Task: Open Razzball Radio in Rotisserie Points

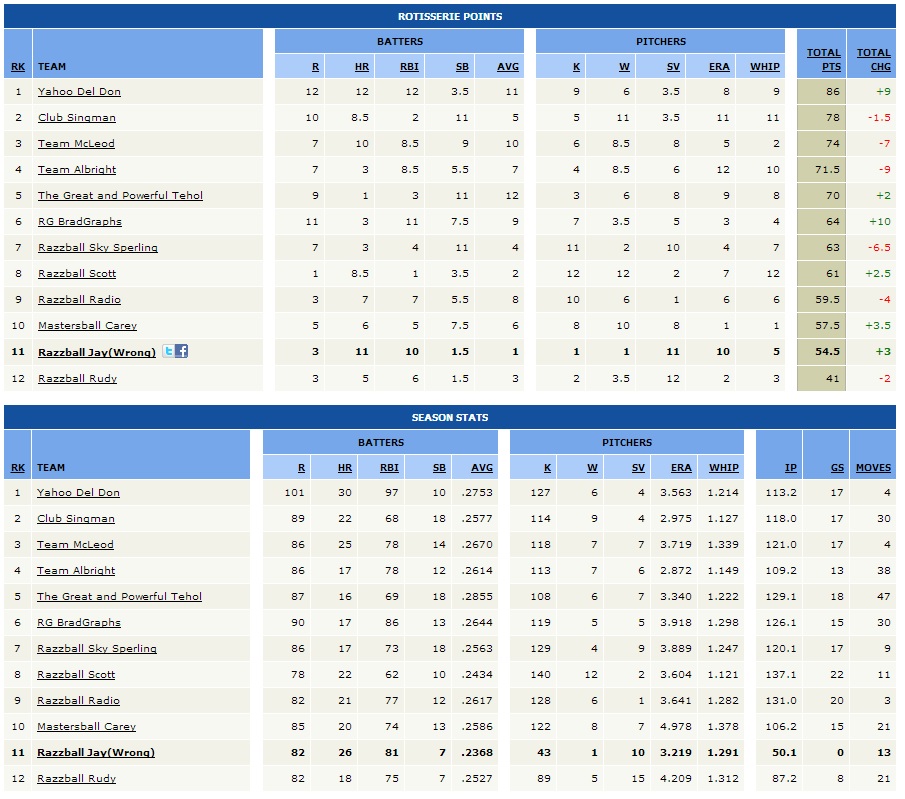Action: point(79,299)
